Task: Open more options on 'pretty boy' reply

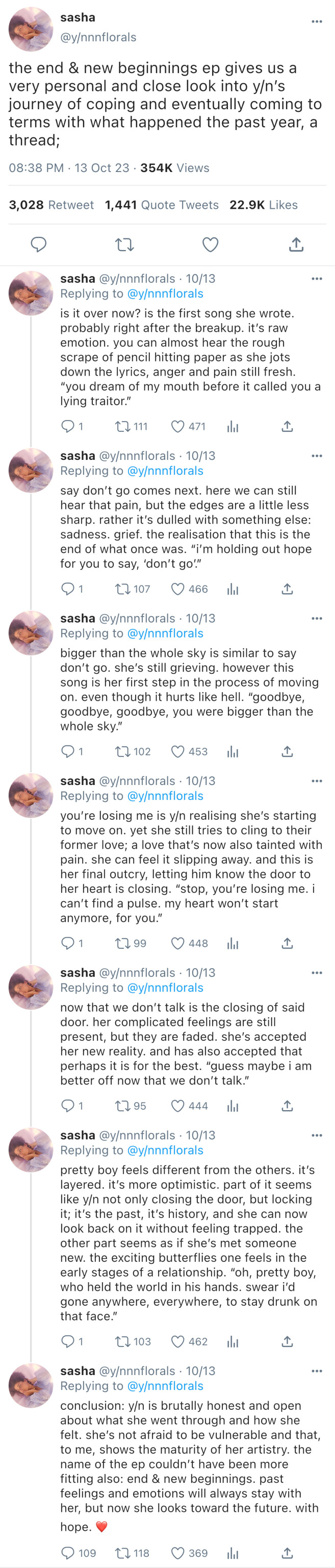Action: 317,1135
